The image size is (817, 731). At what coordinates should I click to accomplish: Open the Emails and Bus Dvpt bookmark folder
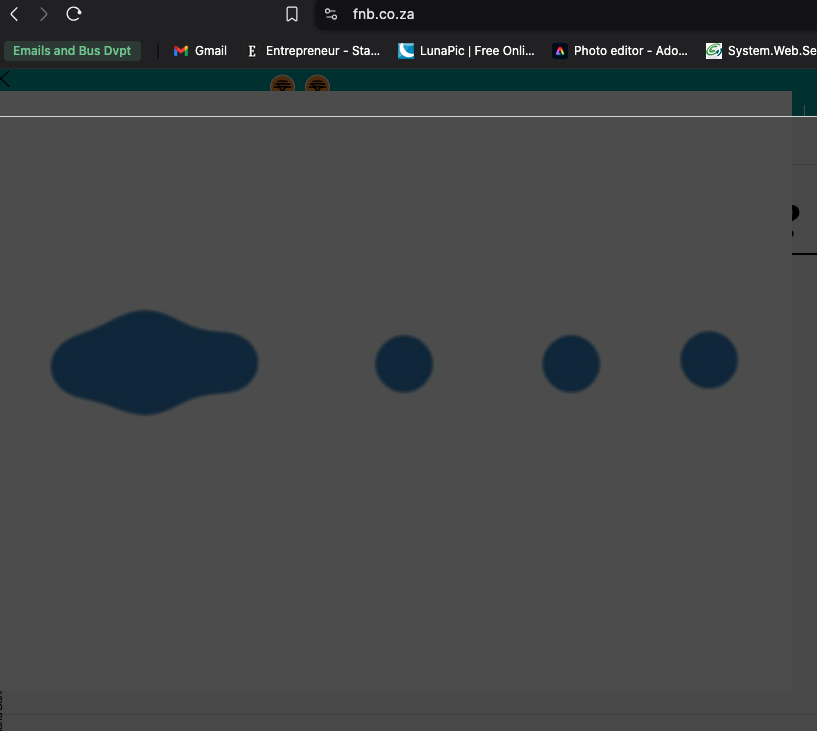(72, 51)
